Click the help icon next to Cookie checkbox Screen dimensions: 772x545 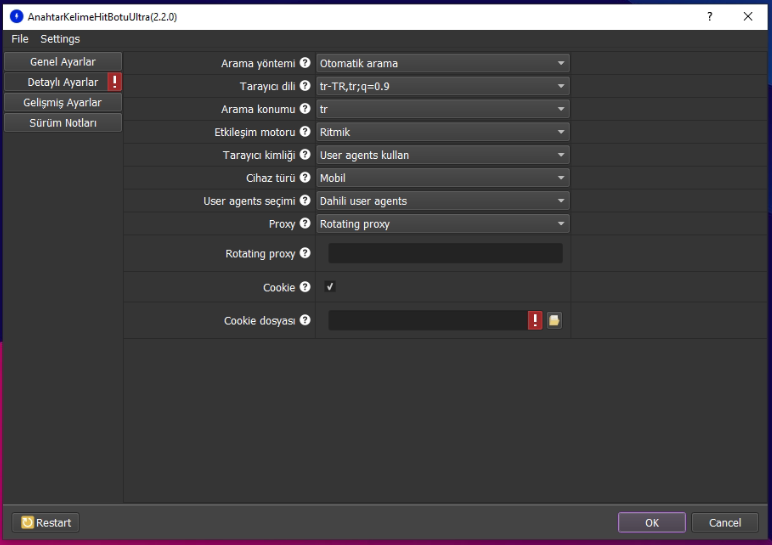point(305,288)
